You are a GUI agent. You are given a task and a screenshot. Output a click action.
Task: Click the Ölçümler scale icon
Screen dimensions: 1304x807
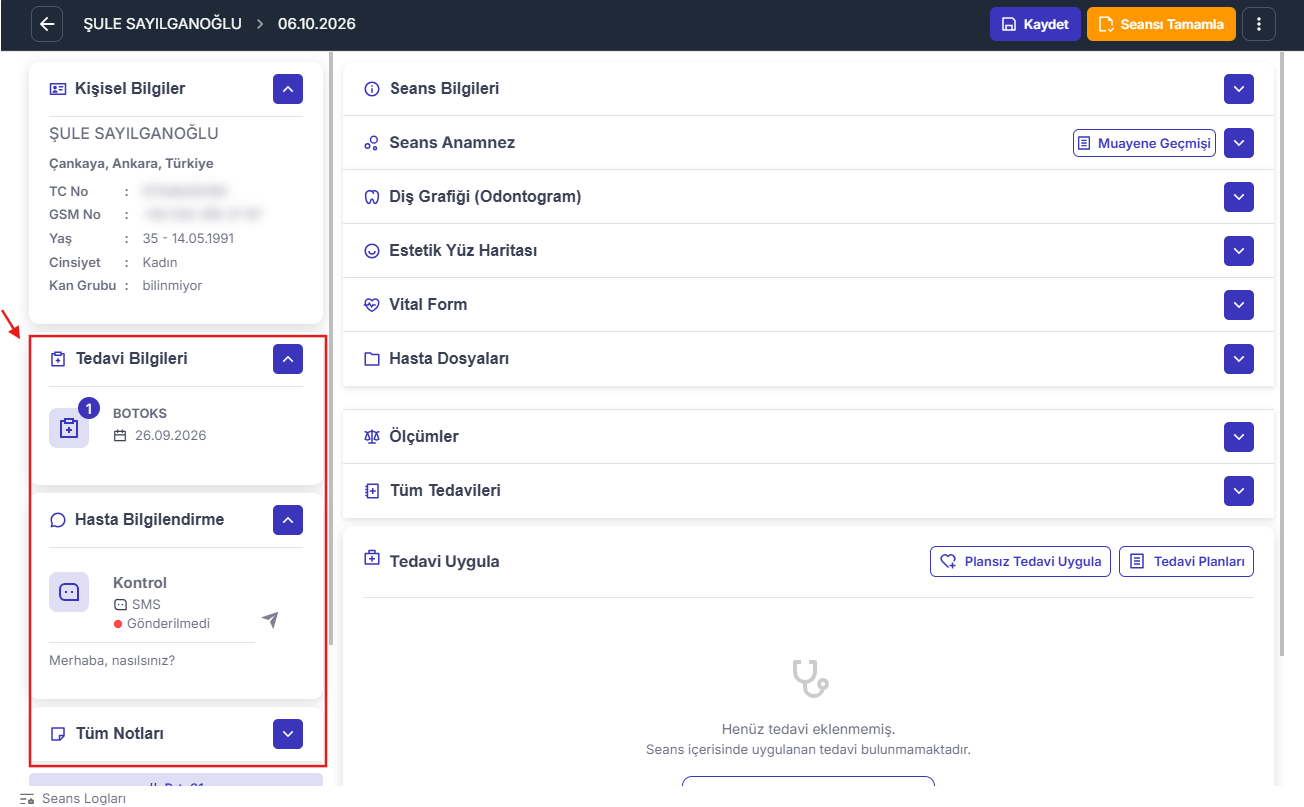pos(372,437)
